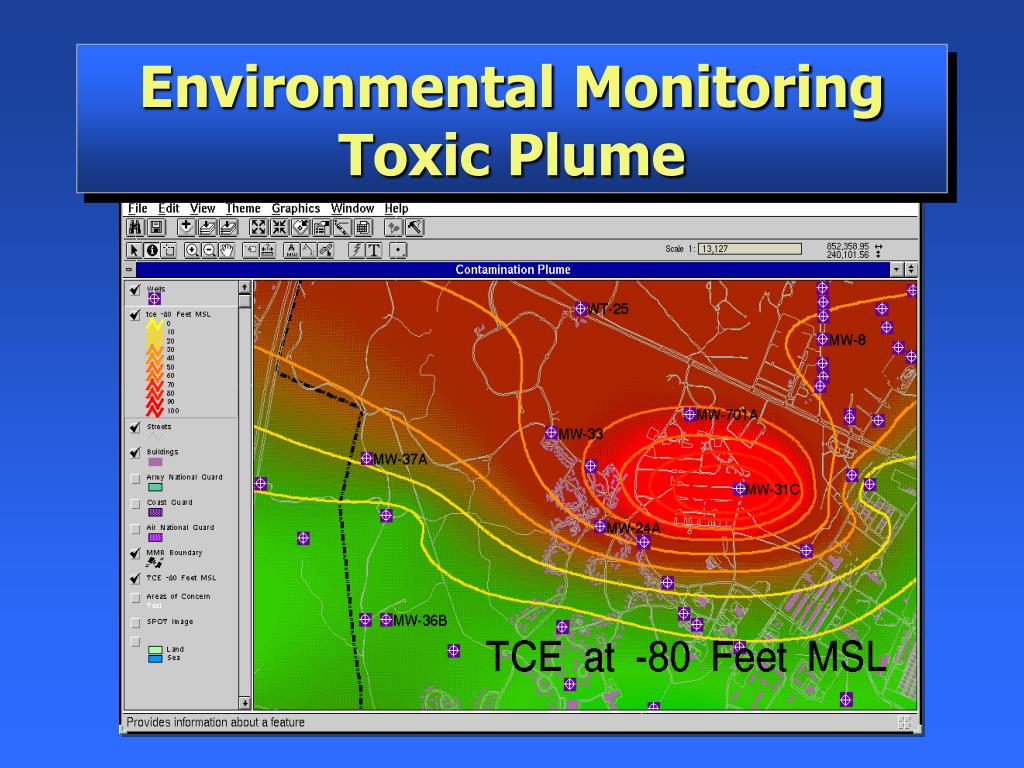
Task: Select the Label tag tool
Action: [249, 250]
